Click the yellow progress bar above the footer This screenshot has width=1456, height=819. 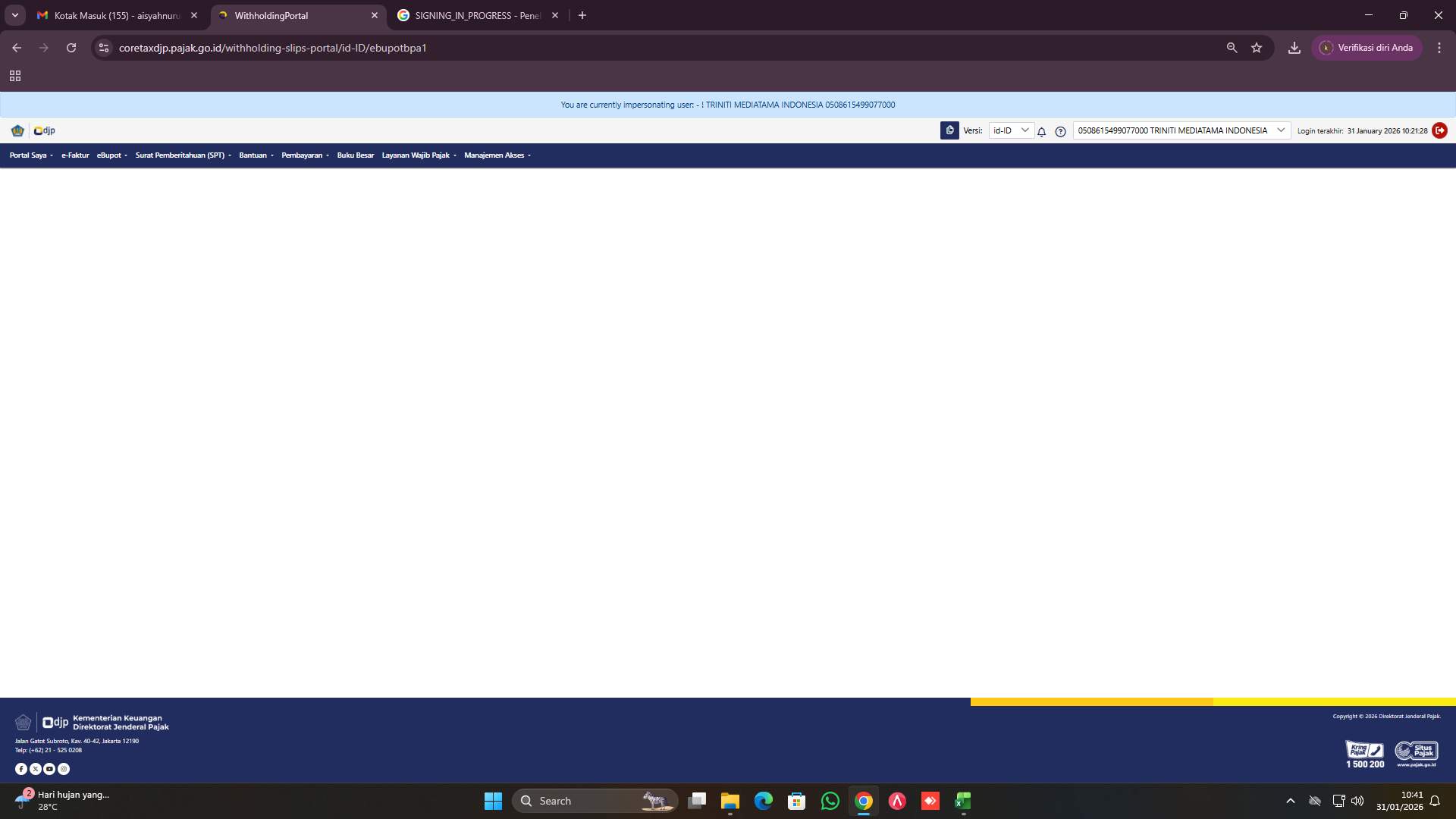[1212, 701]
